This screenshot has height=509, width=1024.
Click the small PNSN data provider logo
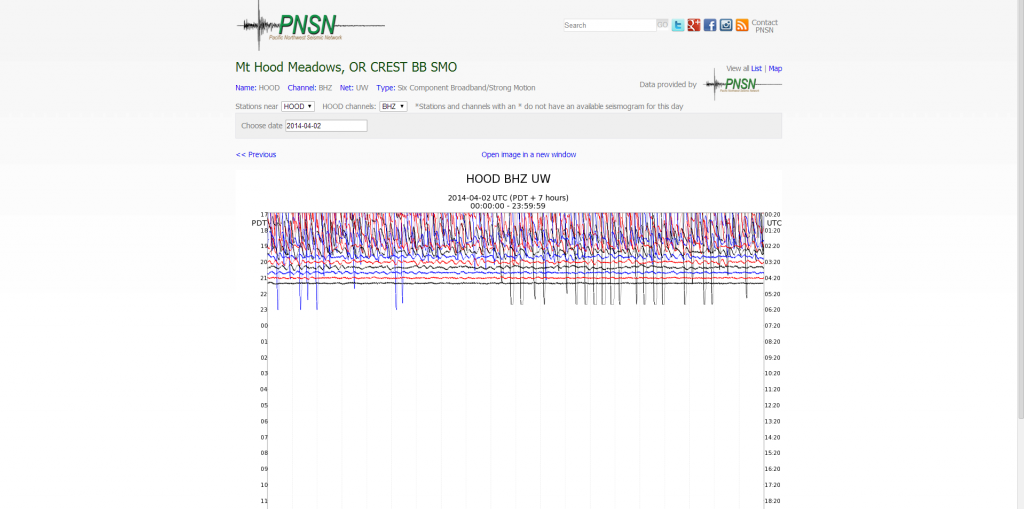tap(743, 85)
